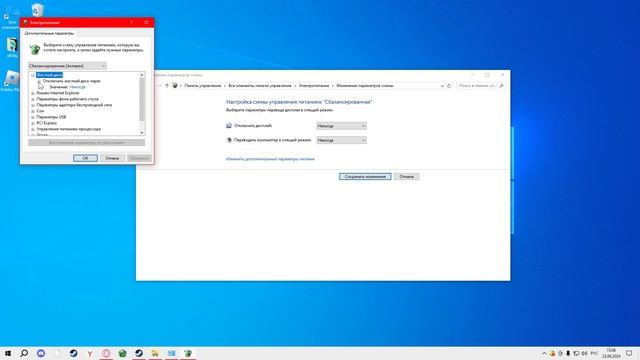The image size is (640, 360).
Task: Open the notification center icon
Action: [x=629, y=353]
